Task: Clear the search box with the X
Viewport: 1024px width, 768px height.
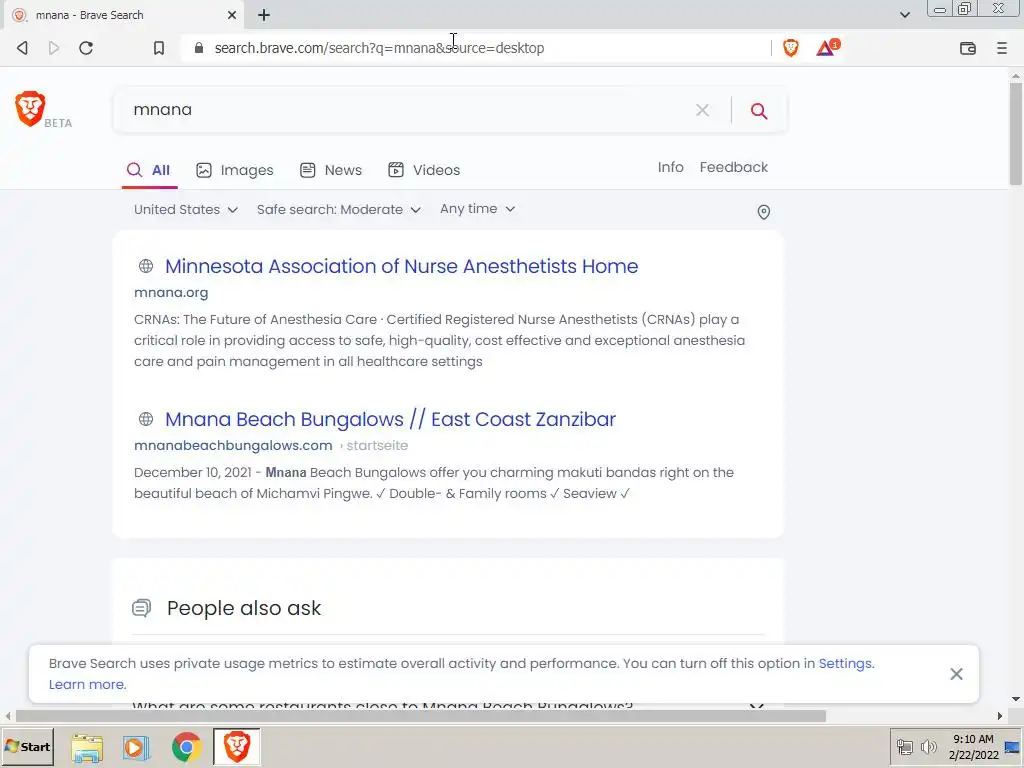Action: point(702,110)
